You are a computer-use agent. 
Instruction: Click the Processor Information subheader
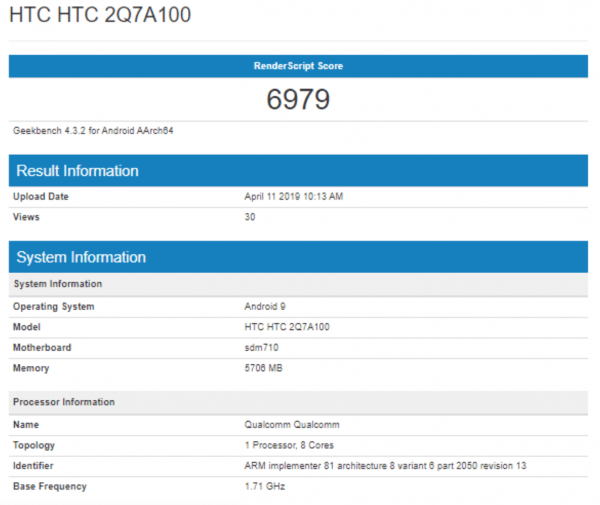(298, 402)
